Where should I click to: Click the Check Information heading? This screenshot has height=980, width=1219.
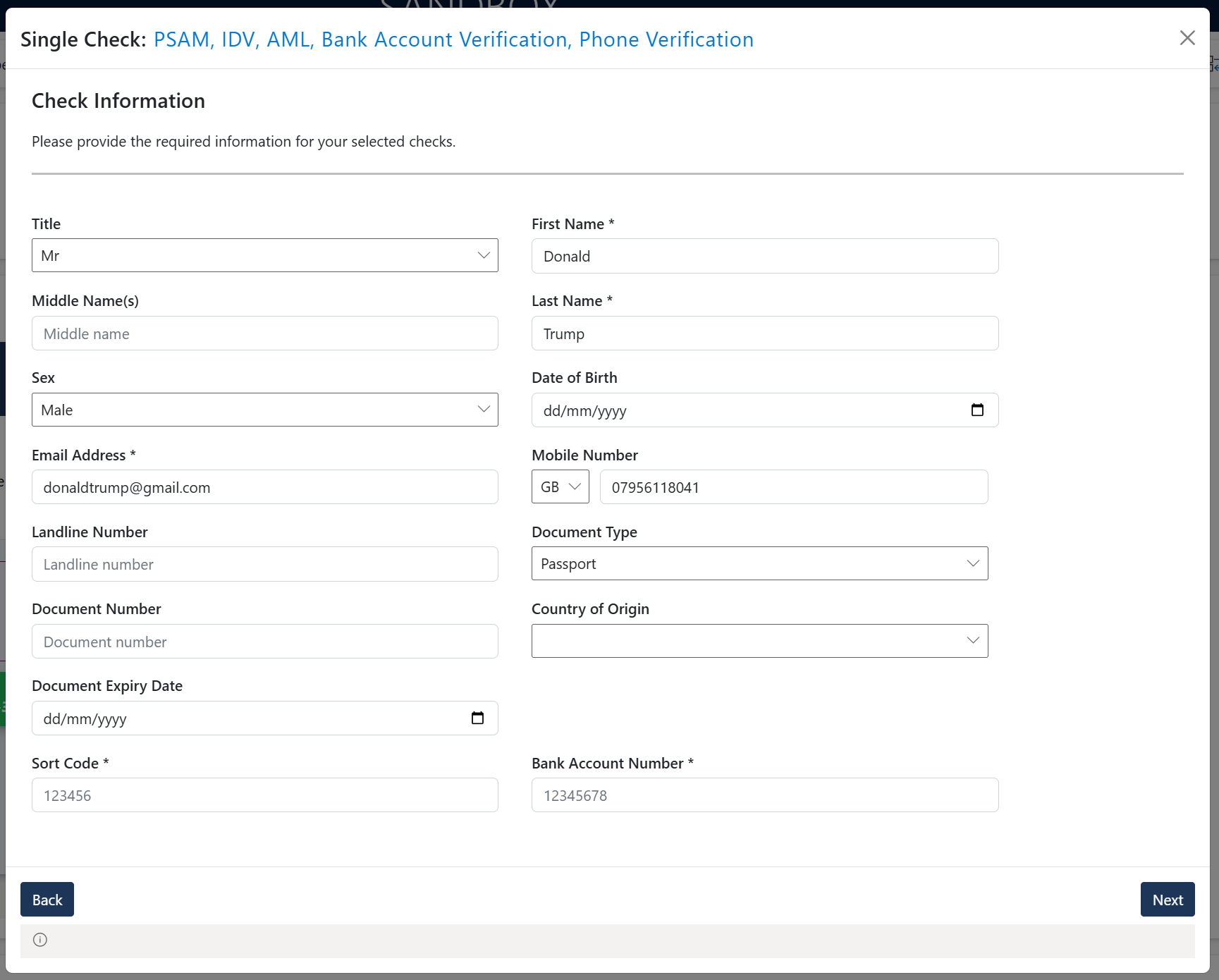pyautogui.click(x=118, y=101)
